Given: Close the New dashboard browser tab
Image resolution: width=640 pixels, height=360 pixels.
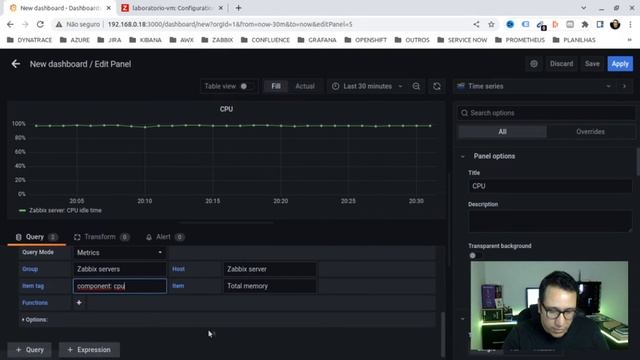Looking at the screenshot, I should (109, 8).
